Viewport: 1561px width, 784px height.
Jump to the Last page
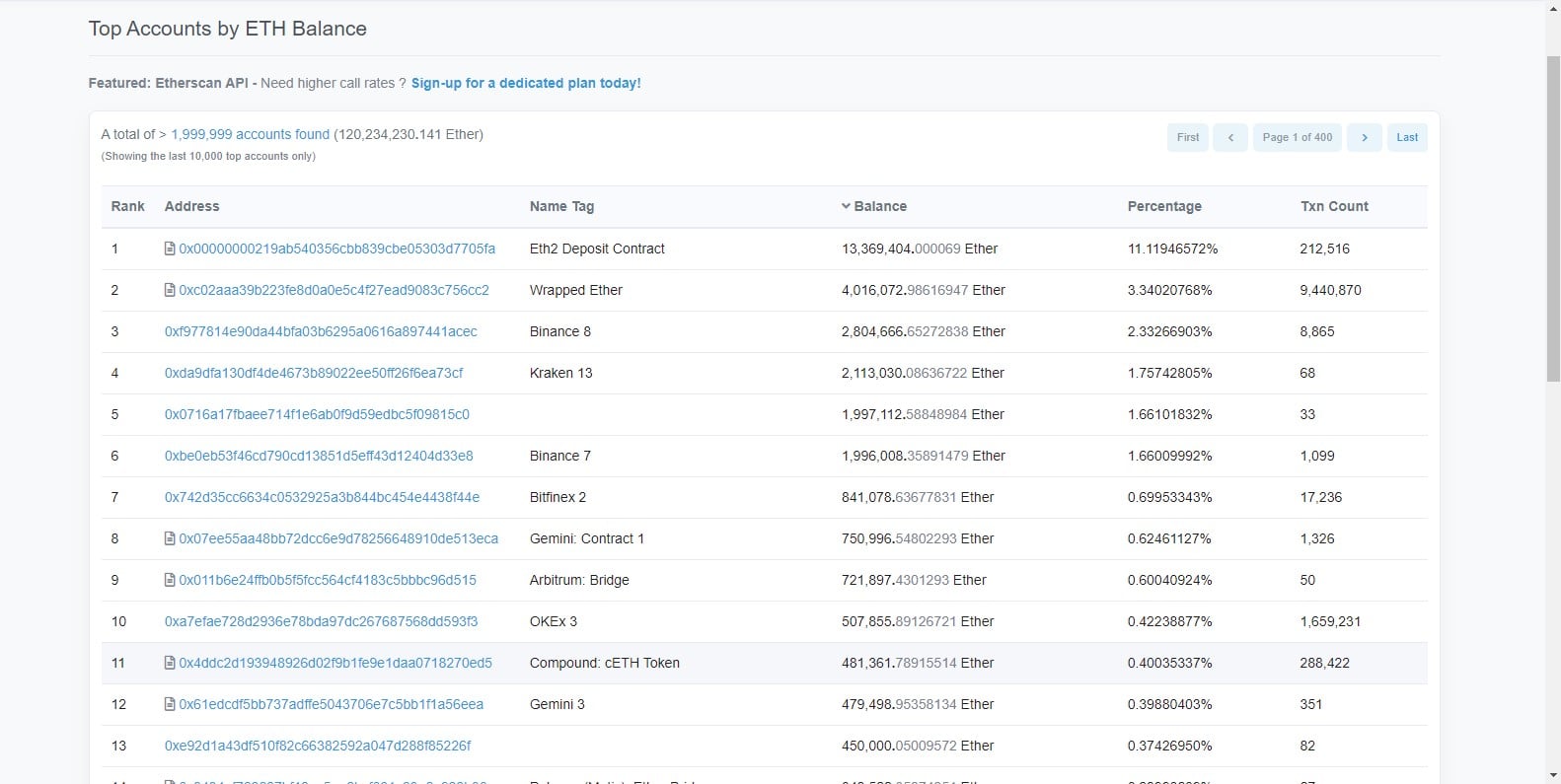point(1407,137)
